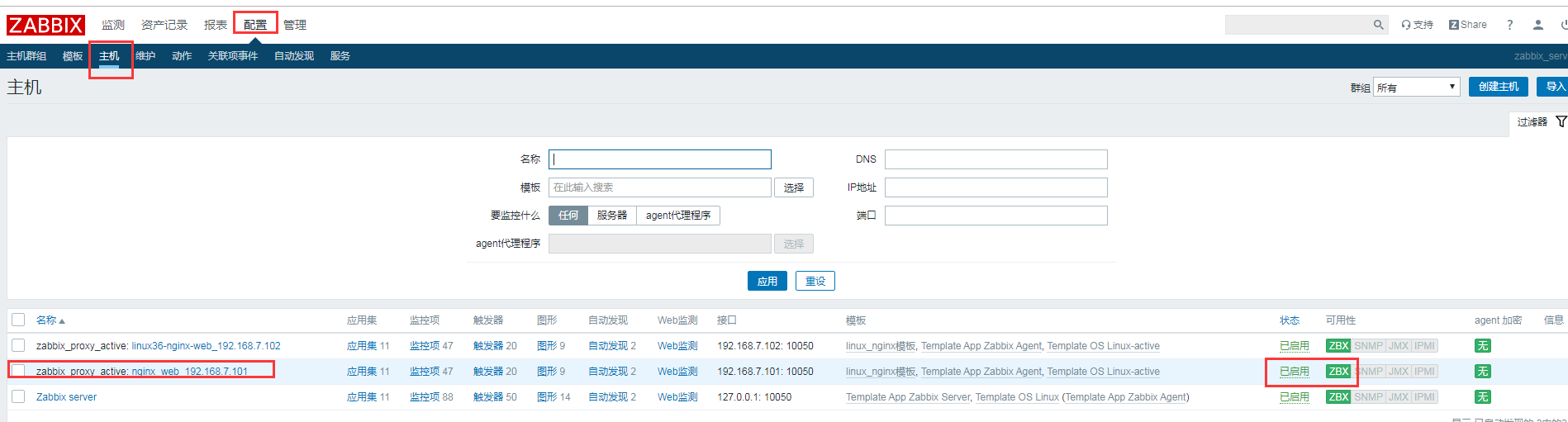Open the user profile icon

pos(1538,25)
